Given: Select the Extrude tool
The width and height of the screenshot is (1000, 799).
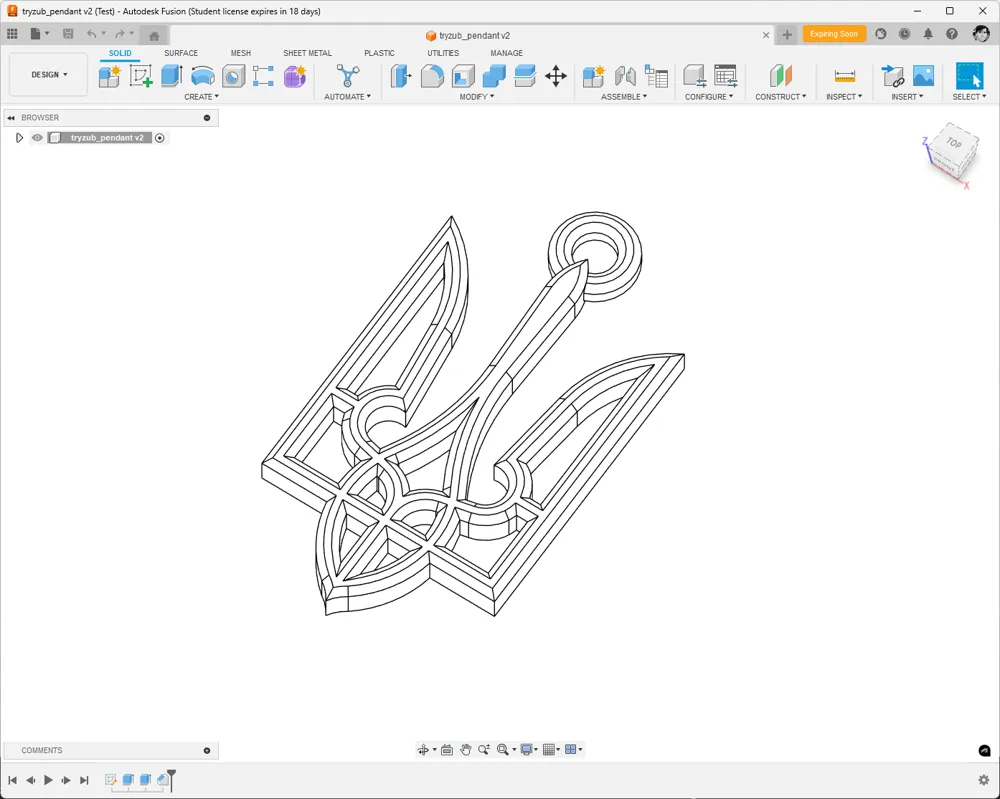Looking at the screenshot, I should 171,76.
